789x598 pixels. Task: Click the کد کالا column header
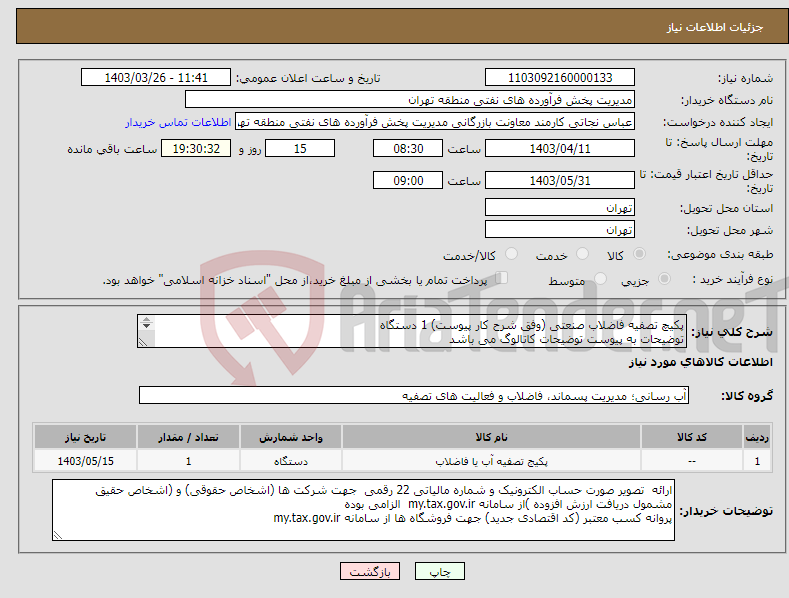pyautogui.click(x=692, y=437)
